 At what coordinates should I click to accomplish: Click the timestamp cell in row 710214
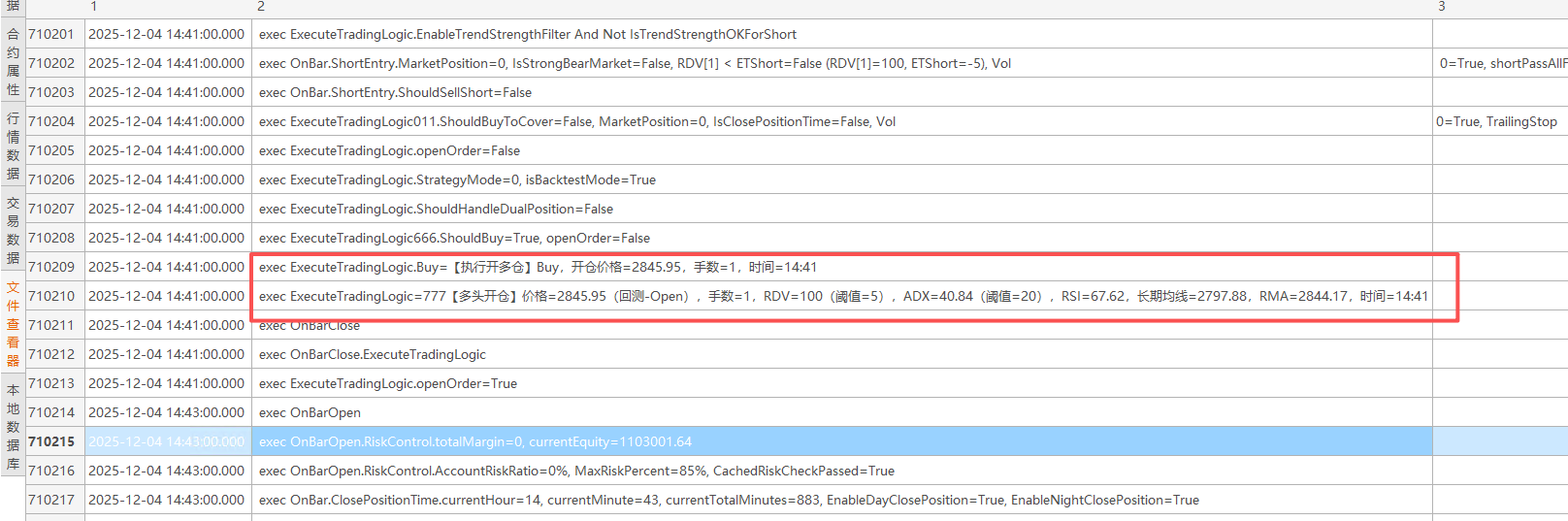pyautogui.click(x=167, y=412)
